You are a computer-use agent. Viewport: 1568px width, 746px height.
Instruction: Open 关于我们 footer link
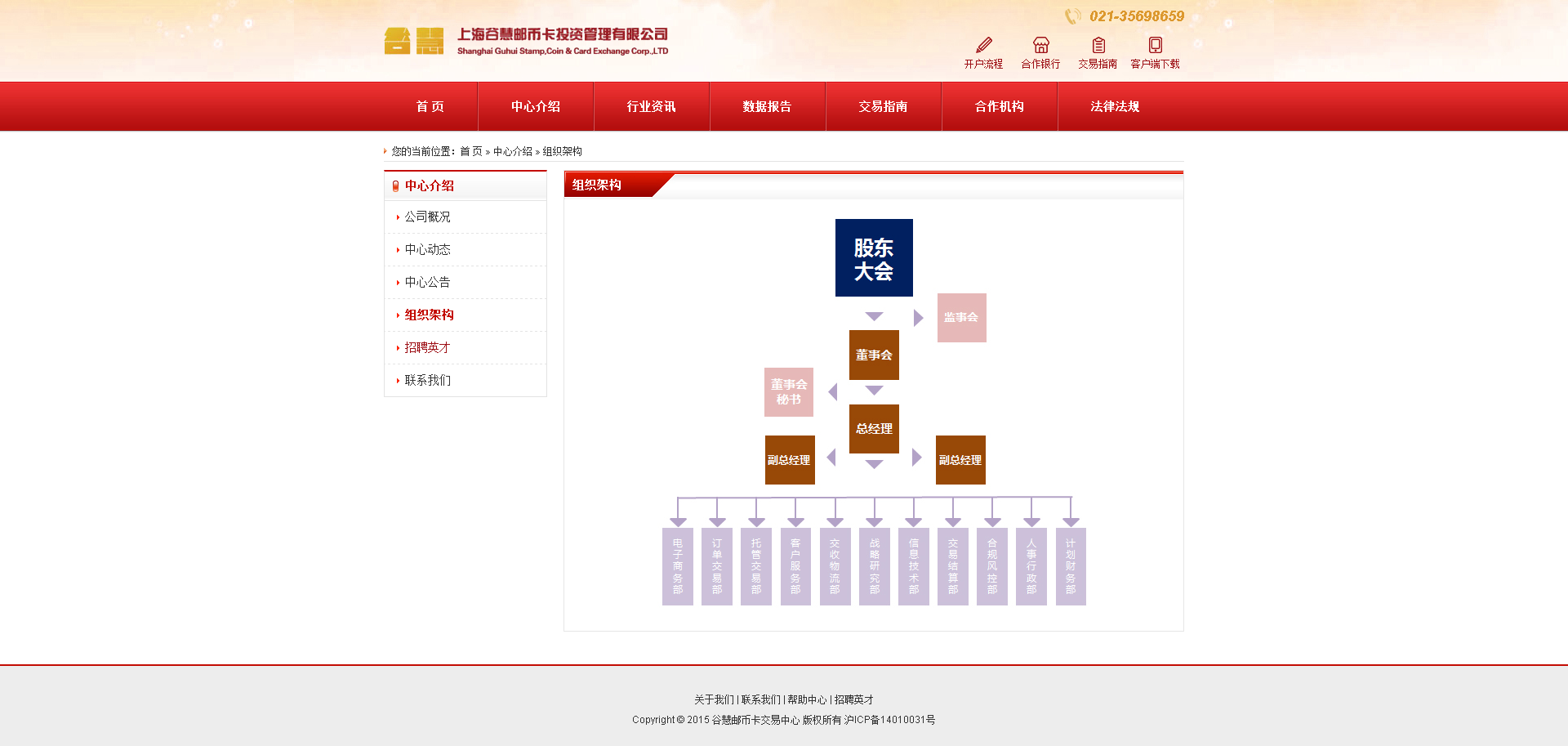(714, 699)
